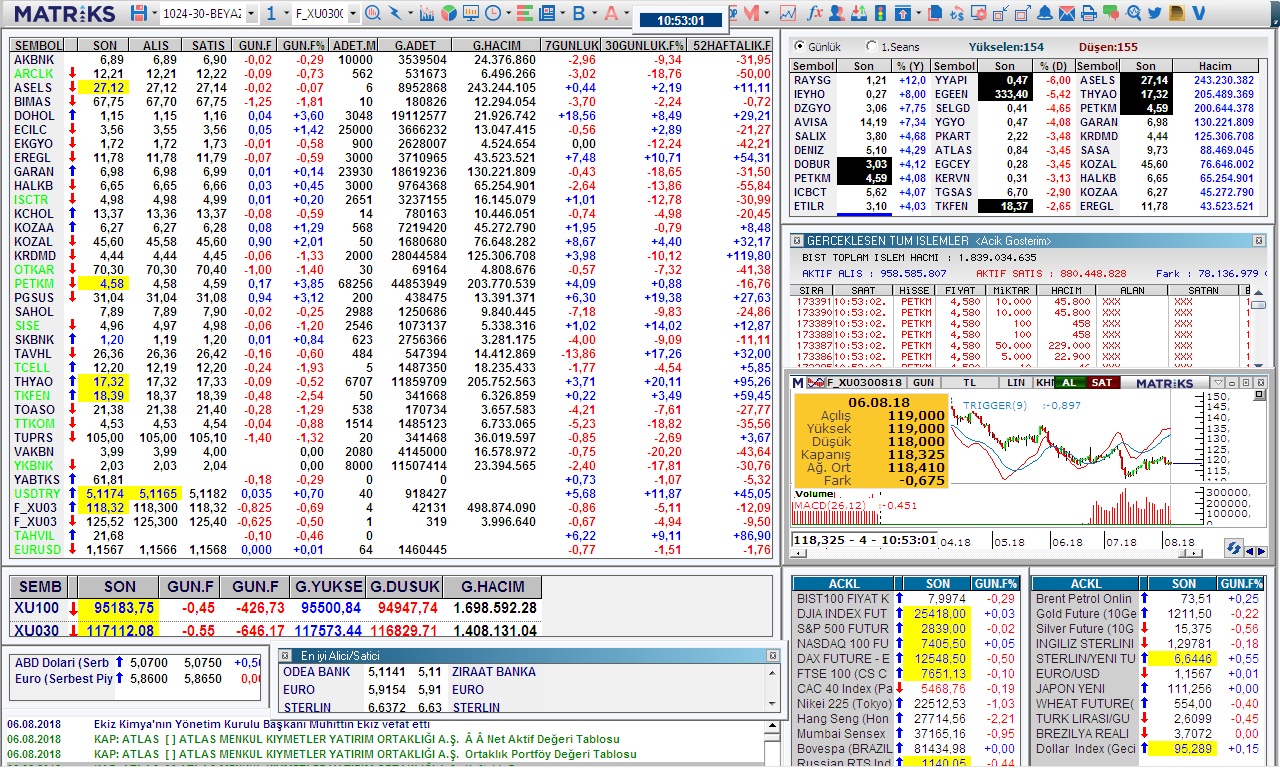Click the colored pie chart icon

point(449,13)
